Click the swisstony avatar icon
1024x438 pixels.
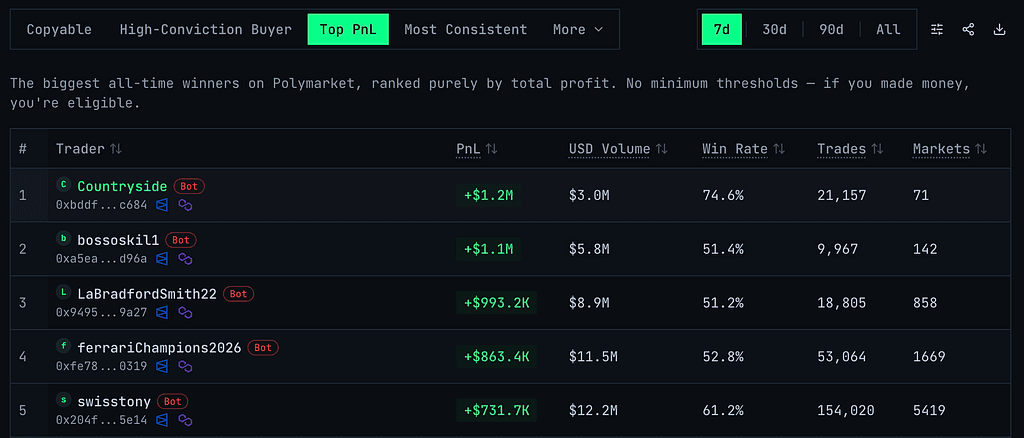63,399
